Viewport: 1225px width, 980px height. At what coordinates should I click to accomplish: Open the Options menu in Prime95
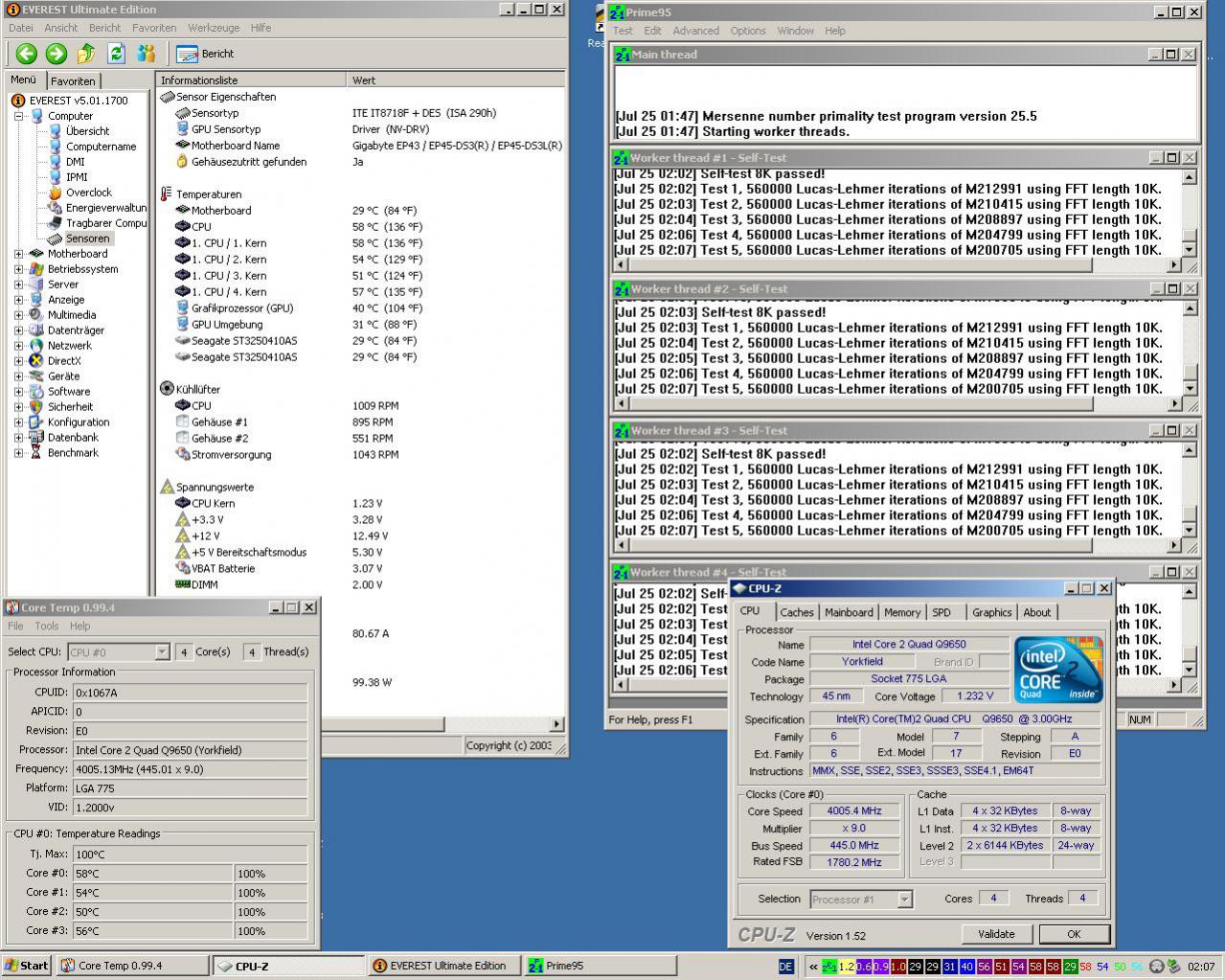click(x=748, y=31)
